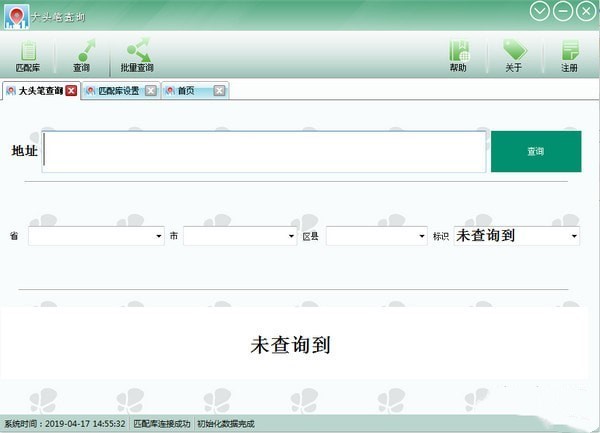The width and height of the screenshot is (600, 433).
Task: Click the app logo in title bar
Action: [14, 14]
